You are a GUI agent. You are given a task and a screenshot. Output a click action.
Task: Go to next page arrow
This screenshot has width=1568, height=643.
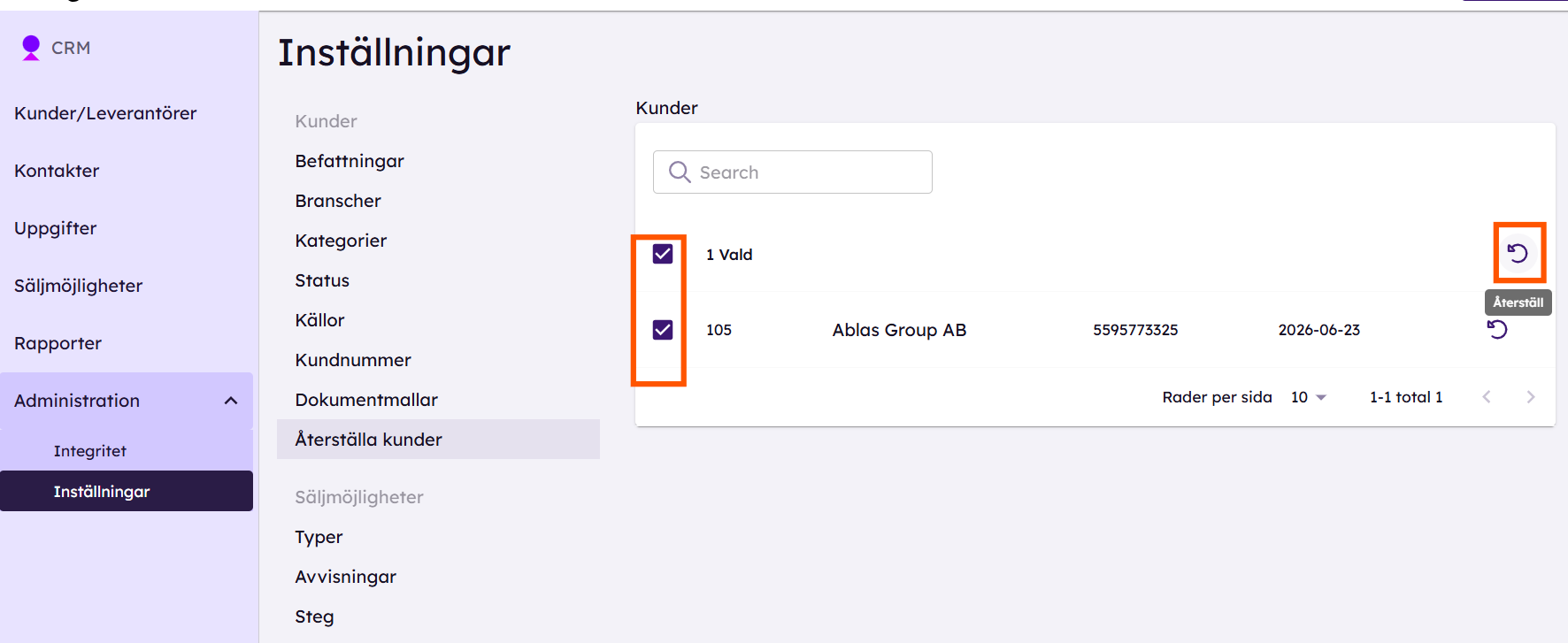[x=1531, y=397]
